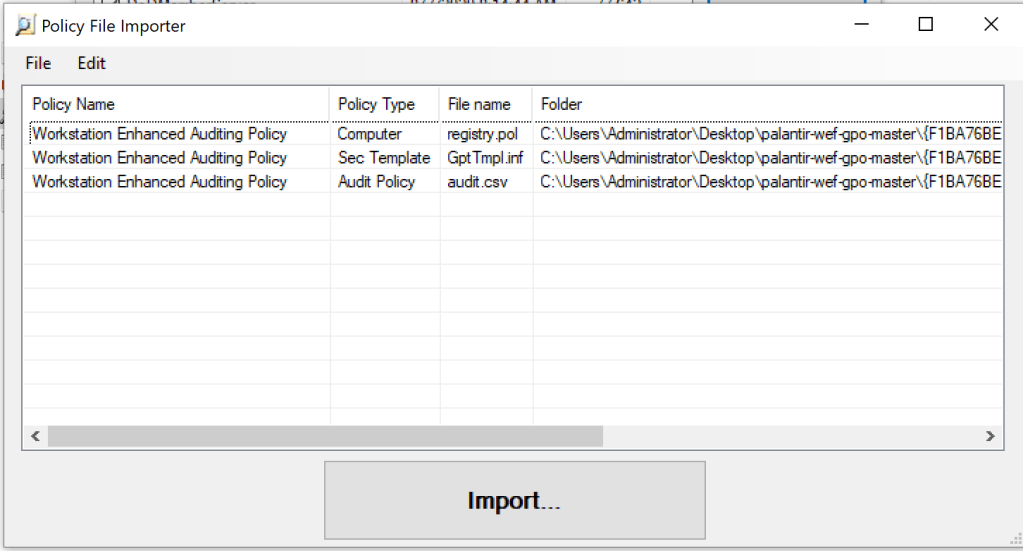Click the Folder column header
This screenshot has width=1023, height=551.
pos(562,104)
